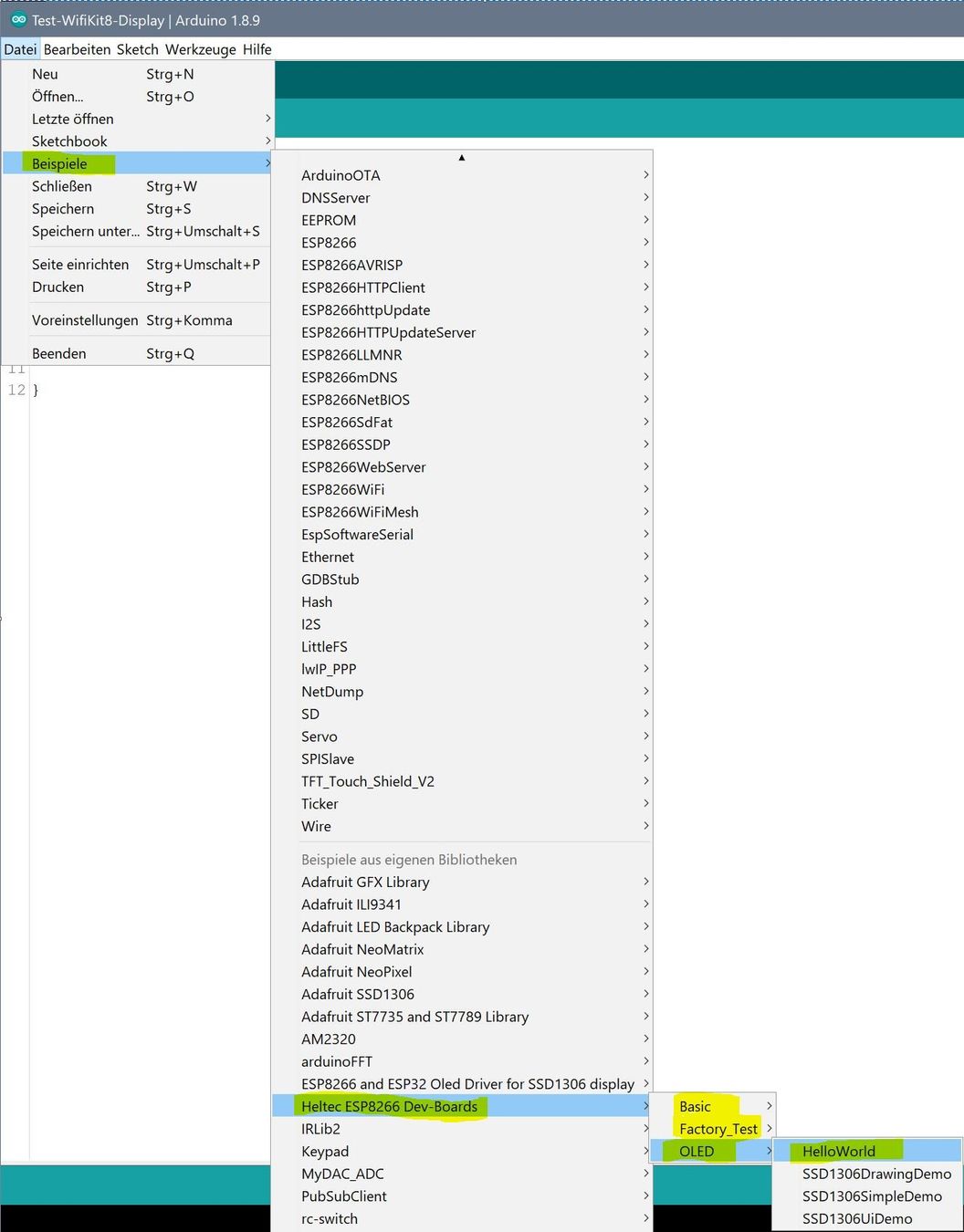Open the Wire examples entry
The image size is (964, 1232).
463,826
